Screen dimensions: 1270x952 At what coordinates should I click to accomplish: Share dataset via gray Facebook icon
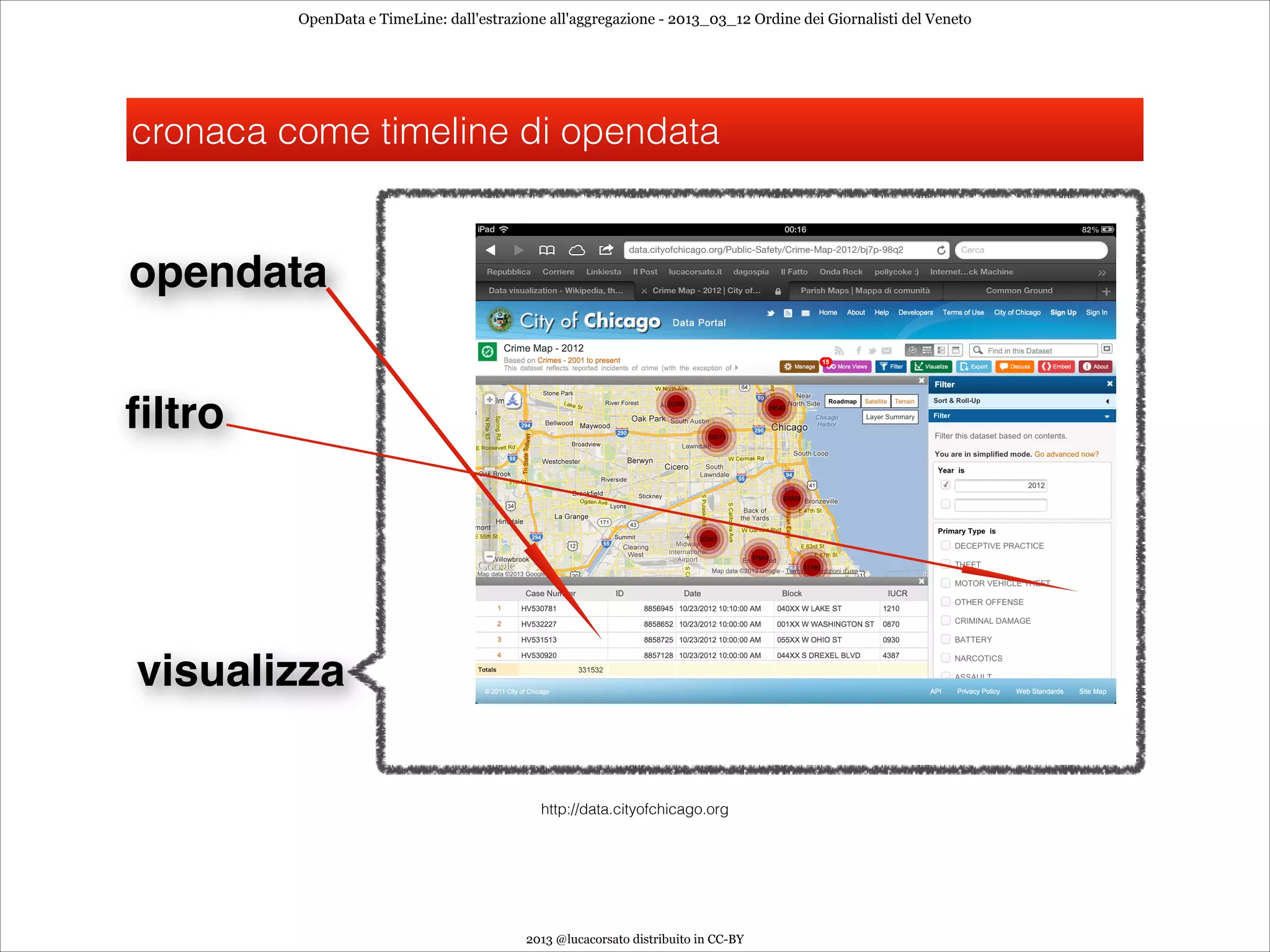(x=858, y=351)
